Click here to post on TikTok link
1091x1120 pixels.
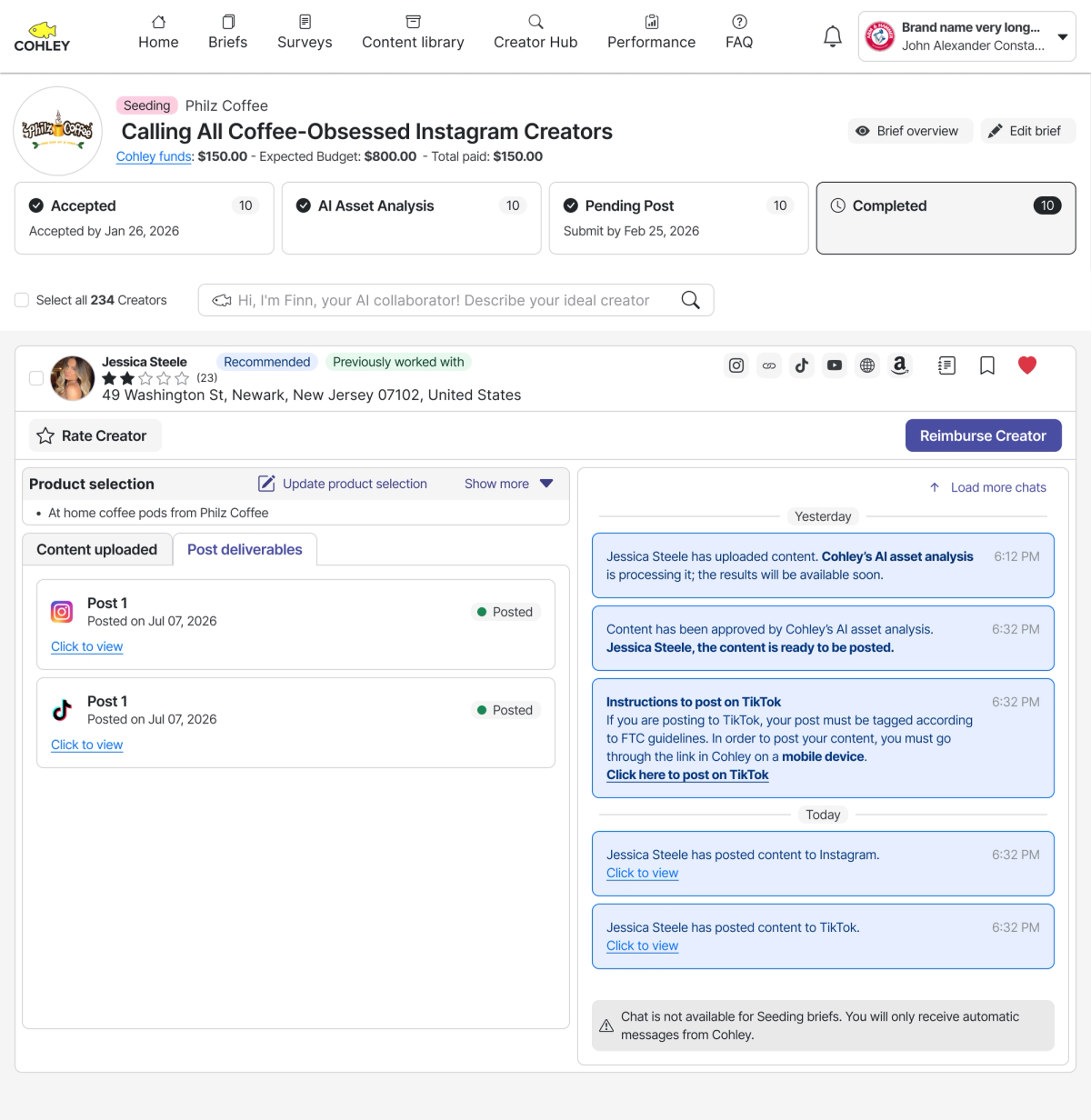coord(687,775)
